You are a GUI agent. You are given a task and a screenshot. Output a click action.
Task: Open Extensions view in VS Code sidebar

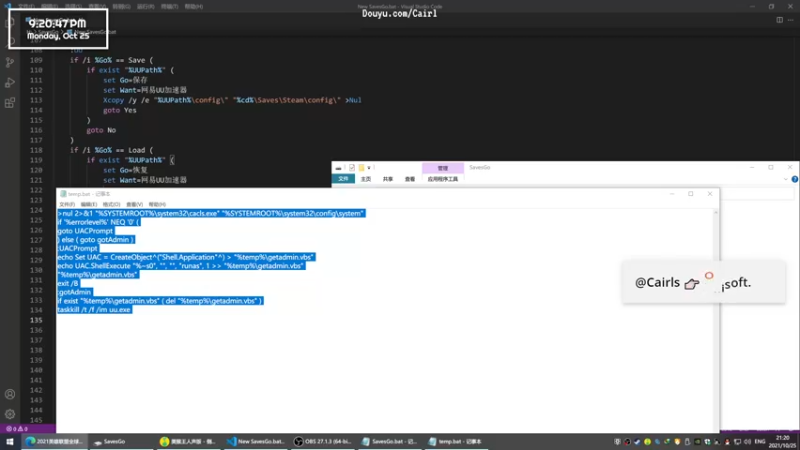pyautogui.click(x=10, y=103)
